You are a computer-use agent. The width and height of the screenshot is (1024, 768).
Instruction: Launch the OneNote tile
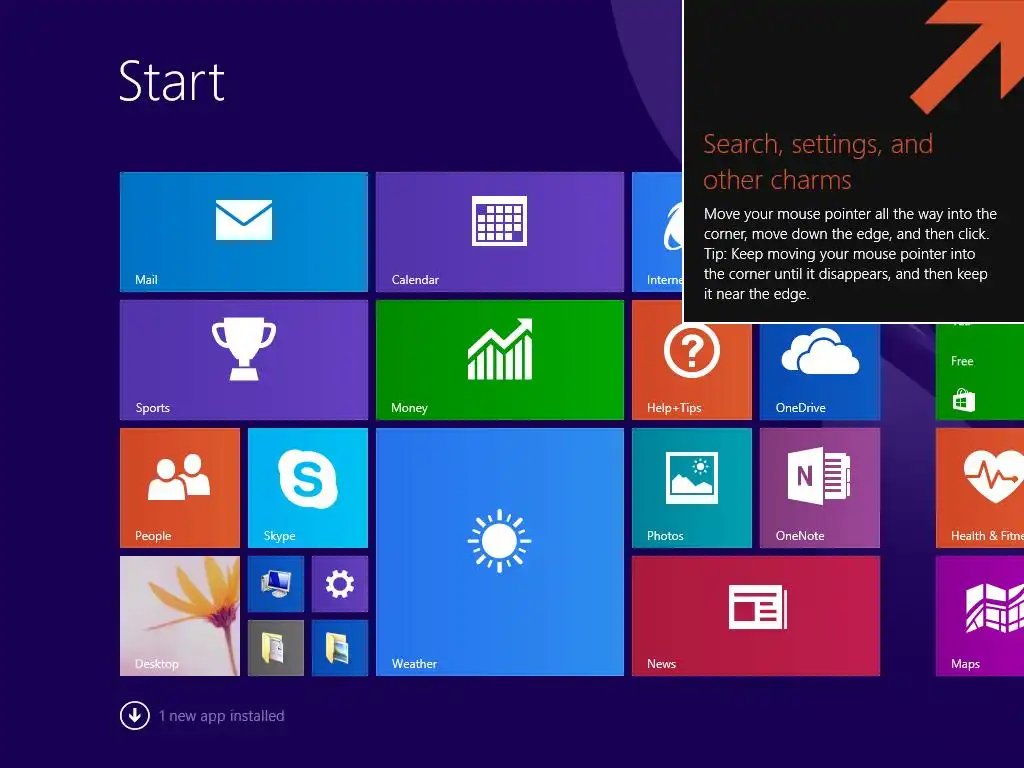(x=820, y=488)
